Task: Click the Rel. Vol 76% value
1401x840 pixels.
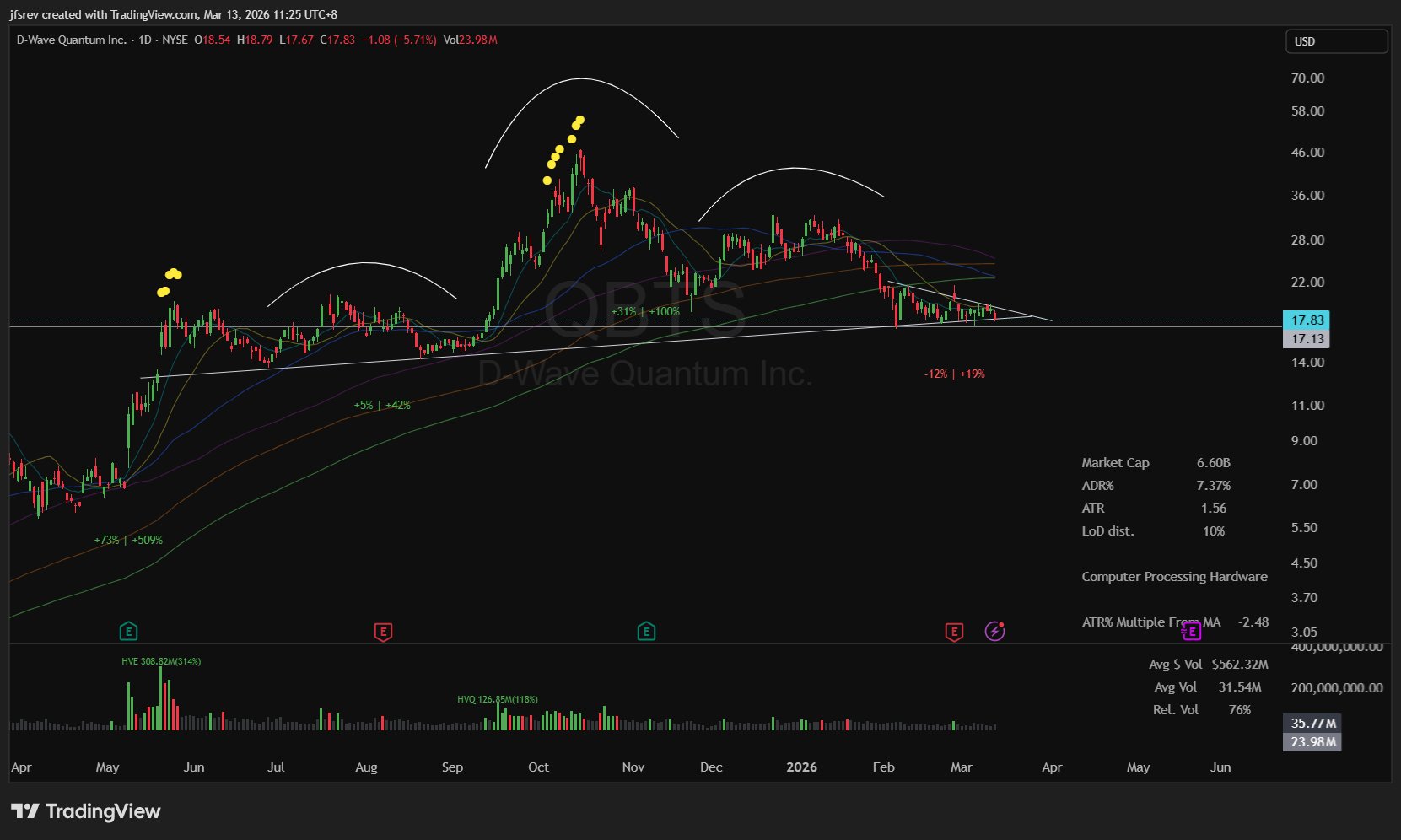Action: pos(1240,710)
